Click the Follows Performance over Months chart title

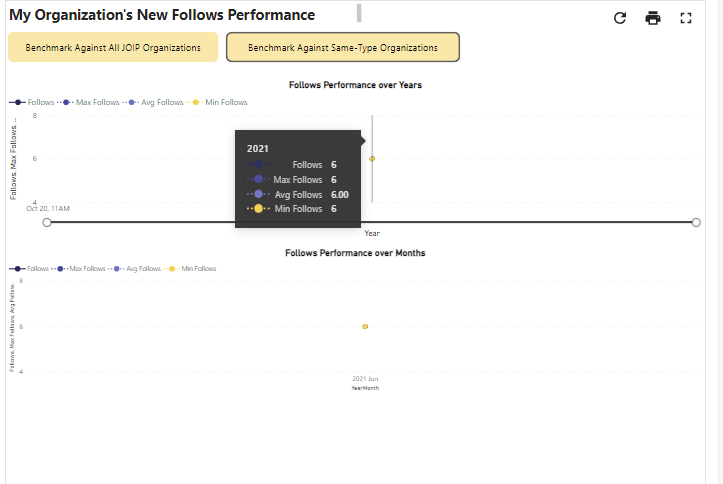(355, 253)
